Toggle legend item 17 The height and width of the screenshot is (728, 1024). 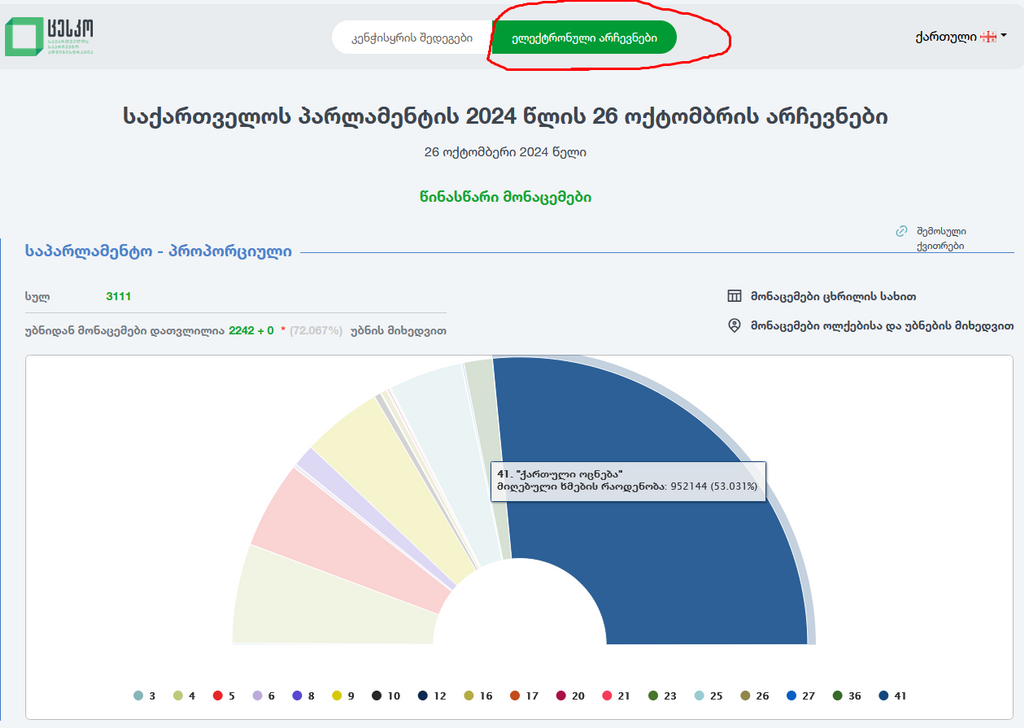click(x=524, y=695)
